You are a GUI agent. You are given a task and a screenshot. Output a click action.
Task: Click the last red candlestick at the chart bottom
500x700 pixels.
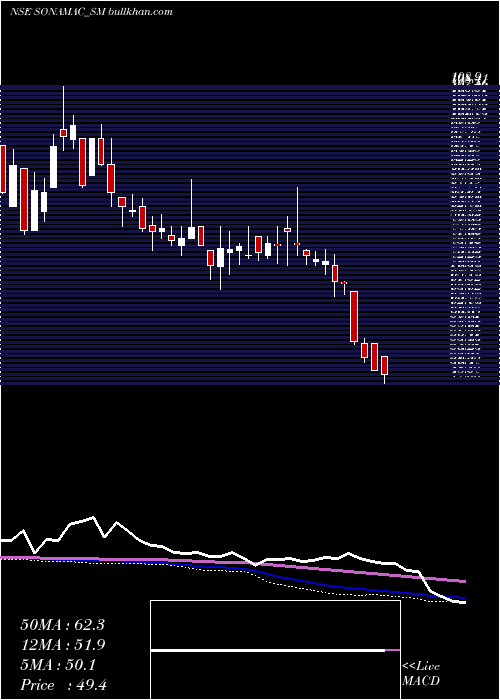coord(384,365)
